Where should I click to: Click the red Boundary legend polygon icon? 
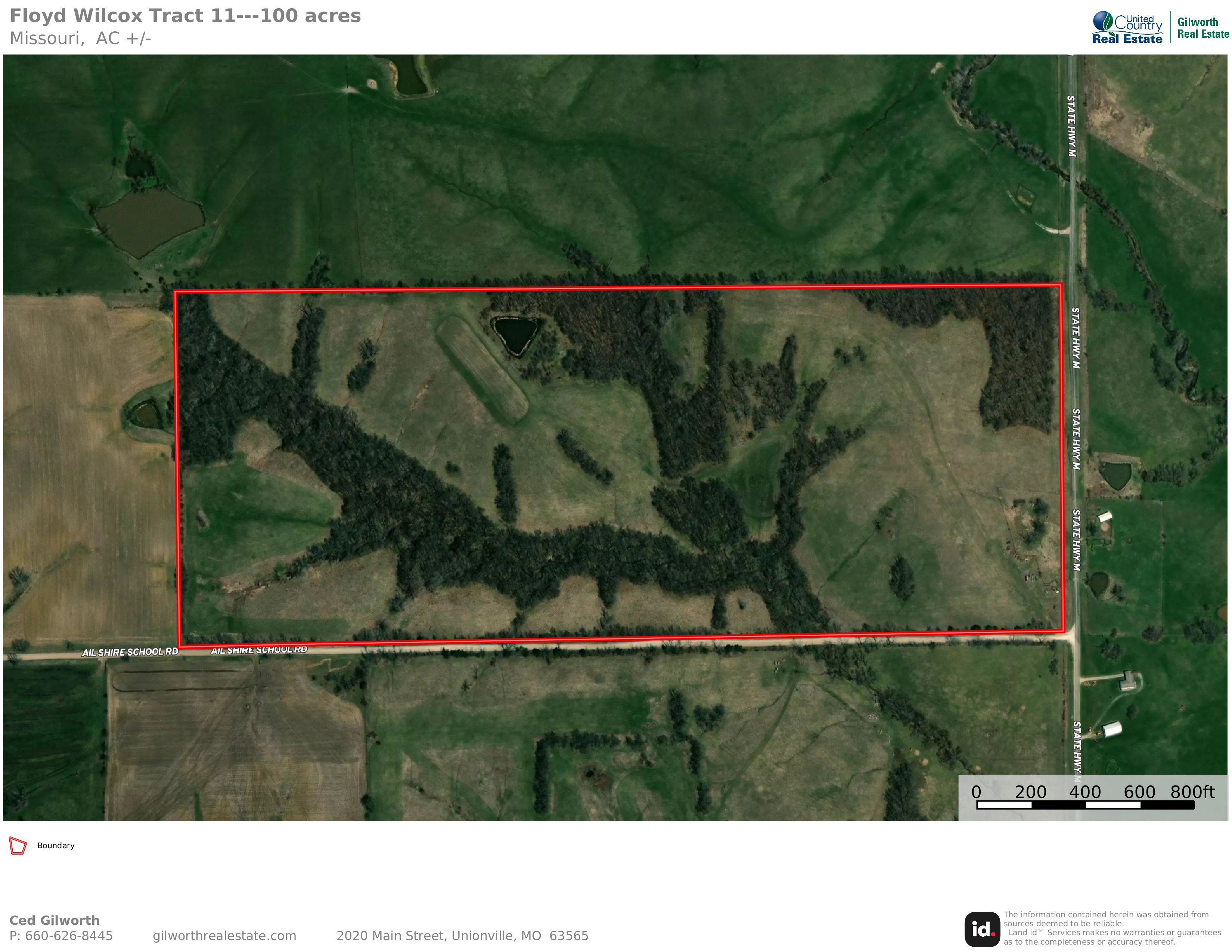point(18,845)
